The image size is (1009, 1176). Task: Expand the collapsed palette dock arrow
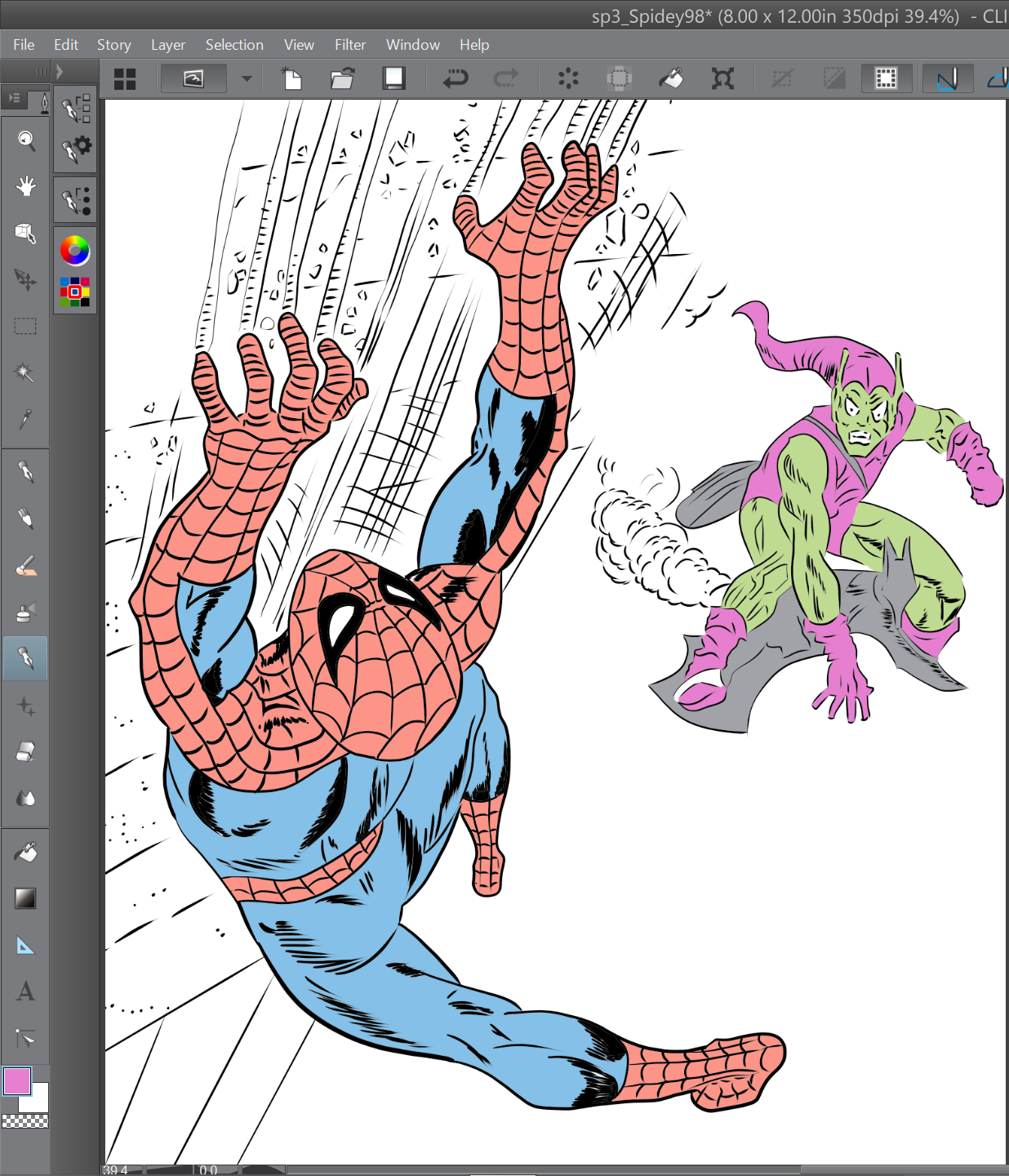(x=60, y=72)
